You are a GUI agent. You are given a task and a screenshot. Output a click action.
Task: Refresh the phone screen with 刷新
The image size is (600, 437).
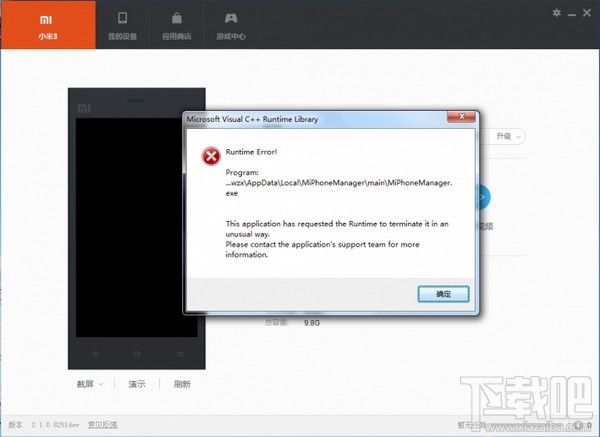click(x=182, y=384)
